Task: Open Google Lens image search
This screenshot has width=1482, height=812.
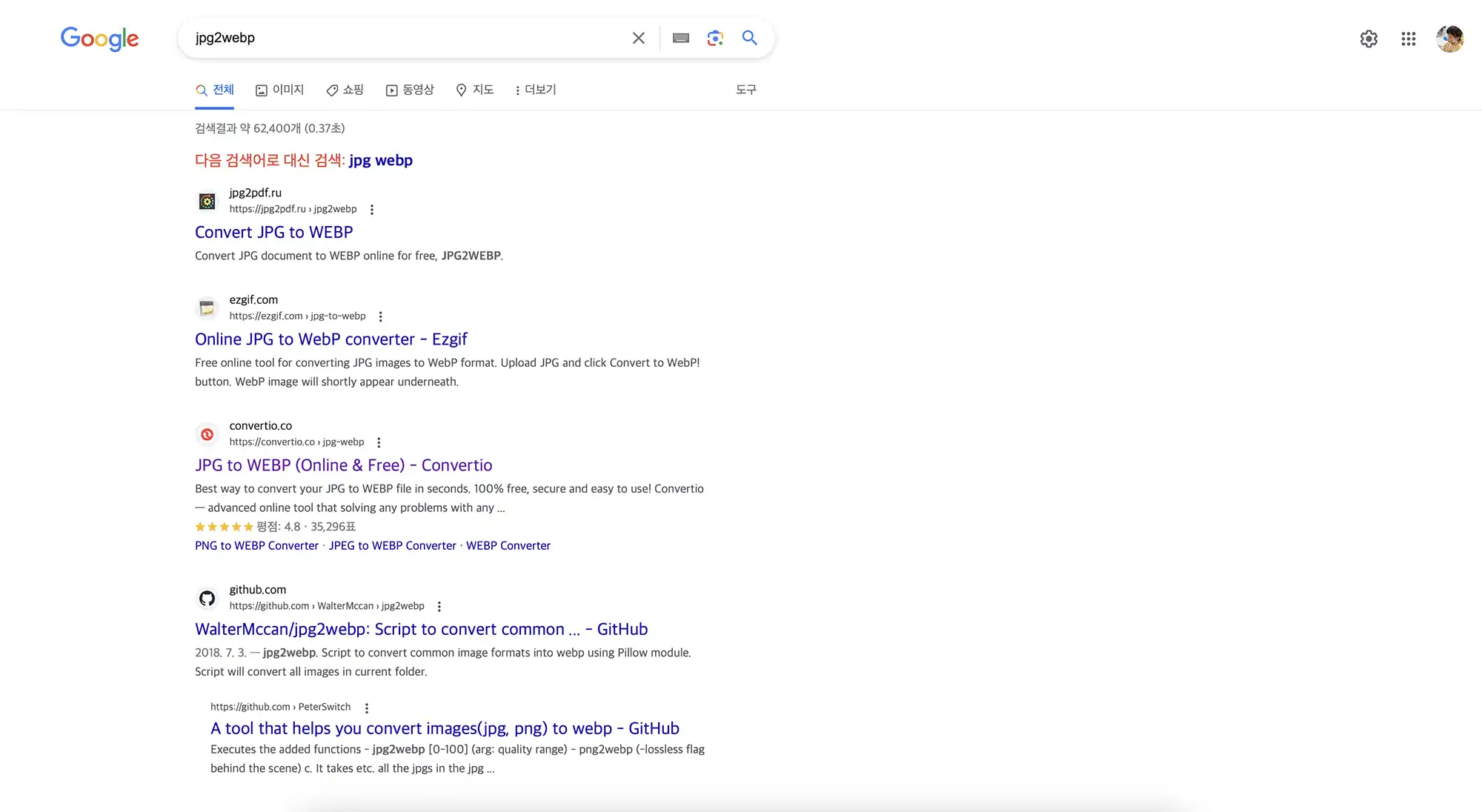Action: pos(715,38)
